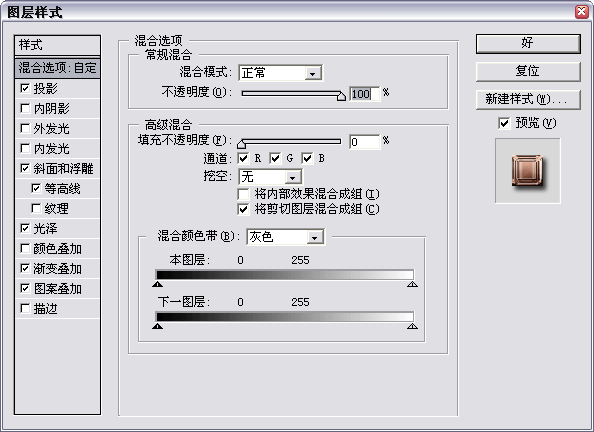
Task: Click the 填充不透明度 input field
Action: click(x=364, y=142)
